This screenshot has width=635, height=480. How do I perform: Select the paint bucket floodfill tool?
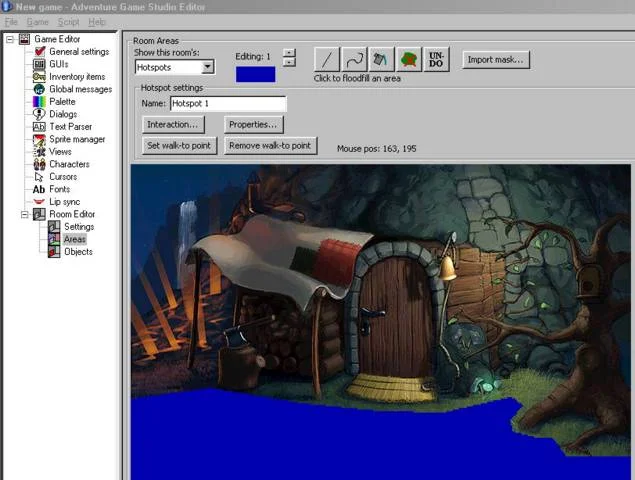tap(381, 60)
